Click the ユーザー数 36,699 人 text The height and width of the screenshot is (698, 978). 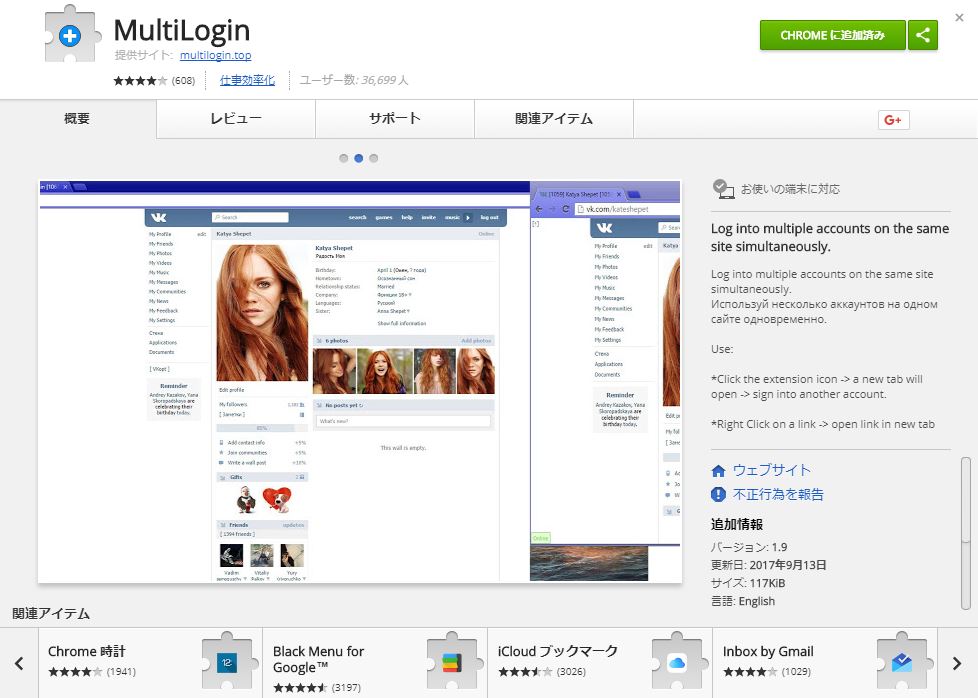[354, 80]
